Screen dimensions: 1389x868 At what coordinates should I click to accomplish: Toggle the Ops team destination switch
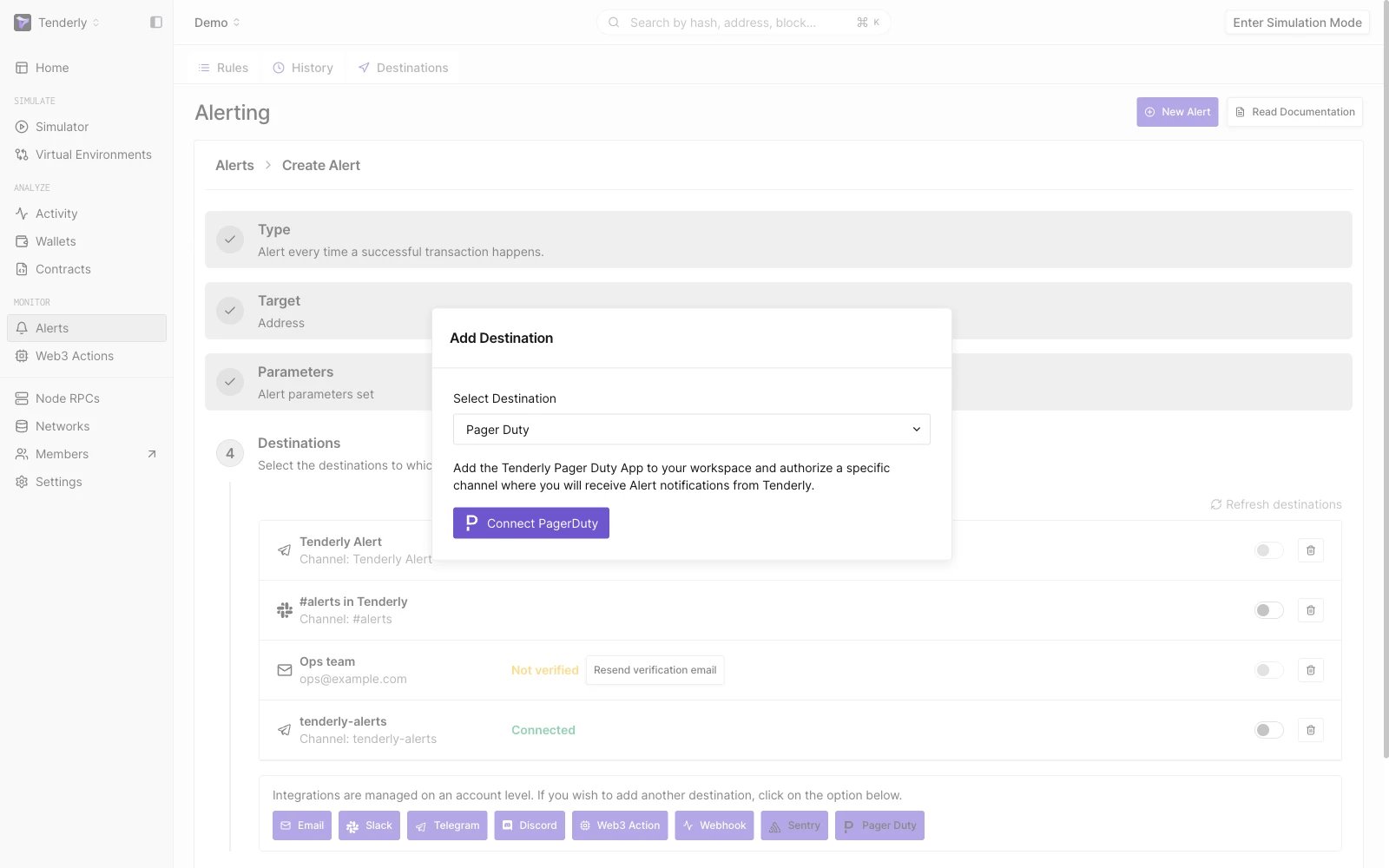(x=1269, y=670)
